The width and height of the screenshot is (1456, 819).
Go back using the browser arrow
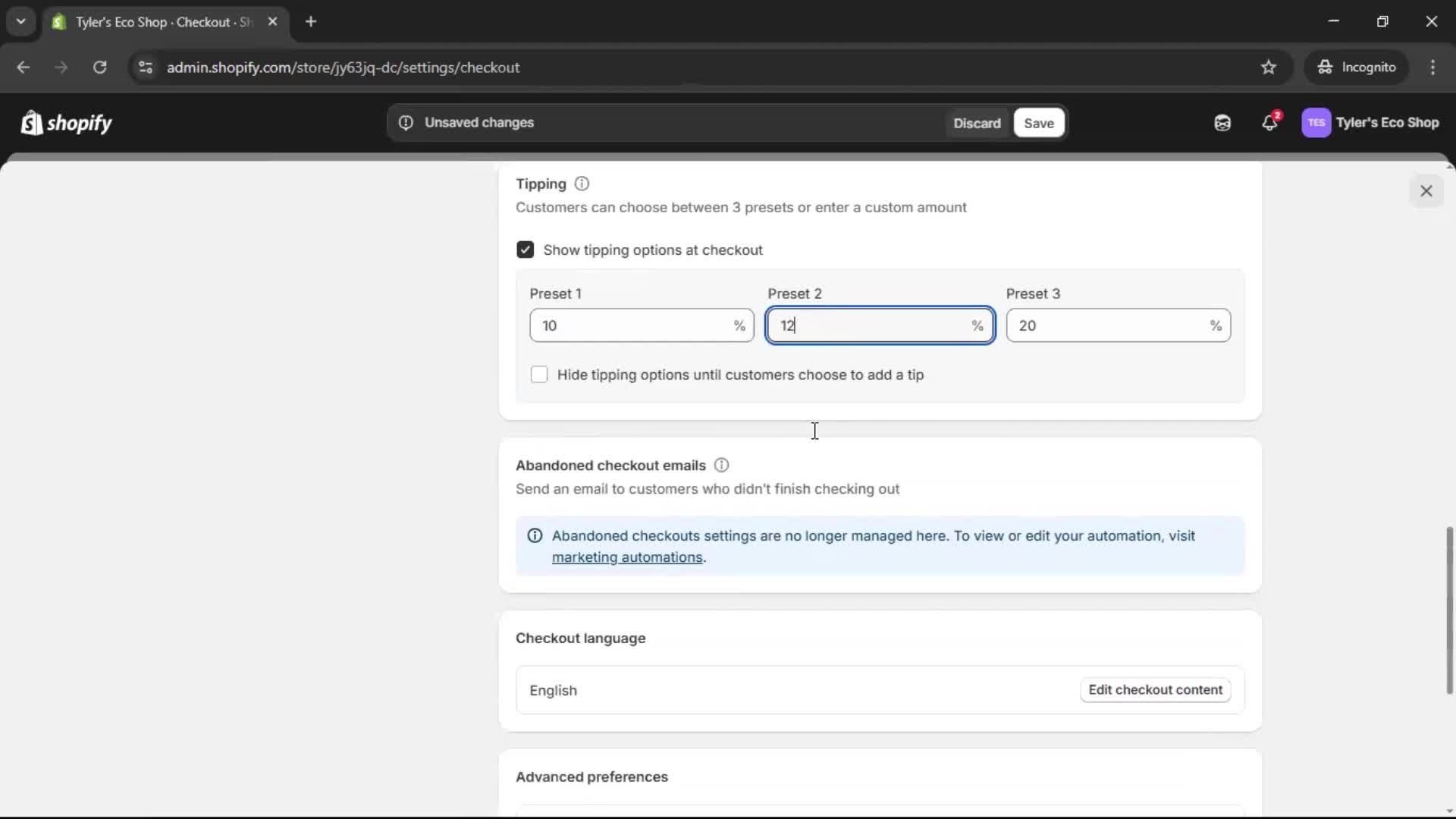point(24,67)
